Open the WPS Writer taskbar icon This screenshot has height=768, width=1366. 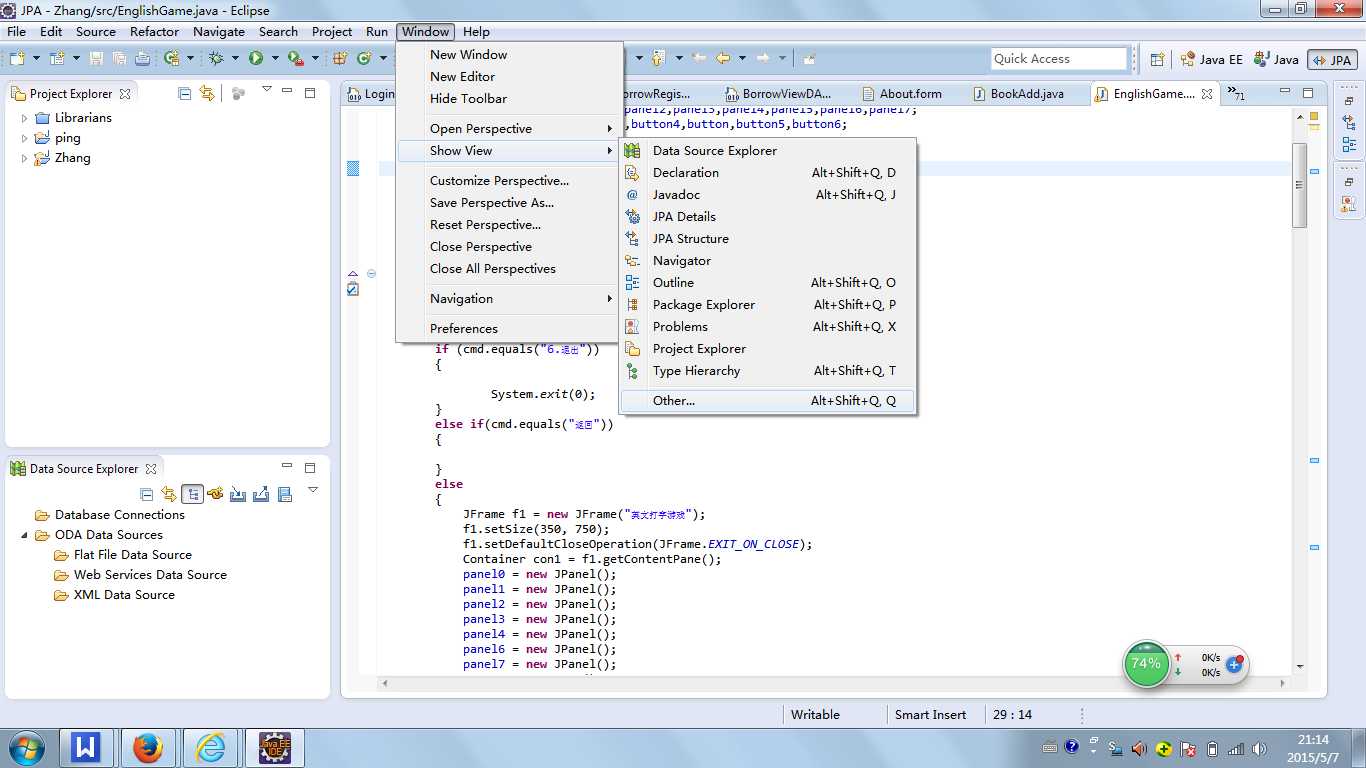86,747
